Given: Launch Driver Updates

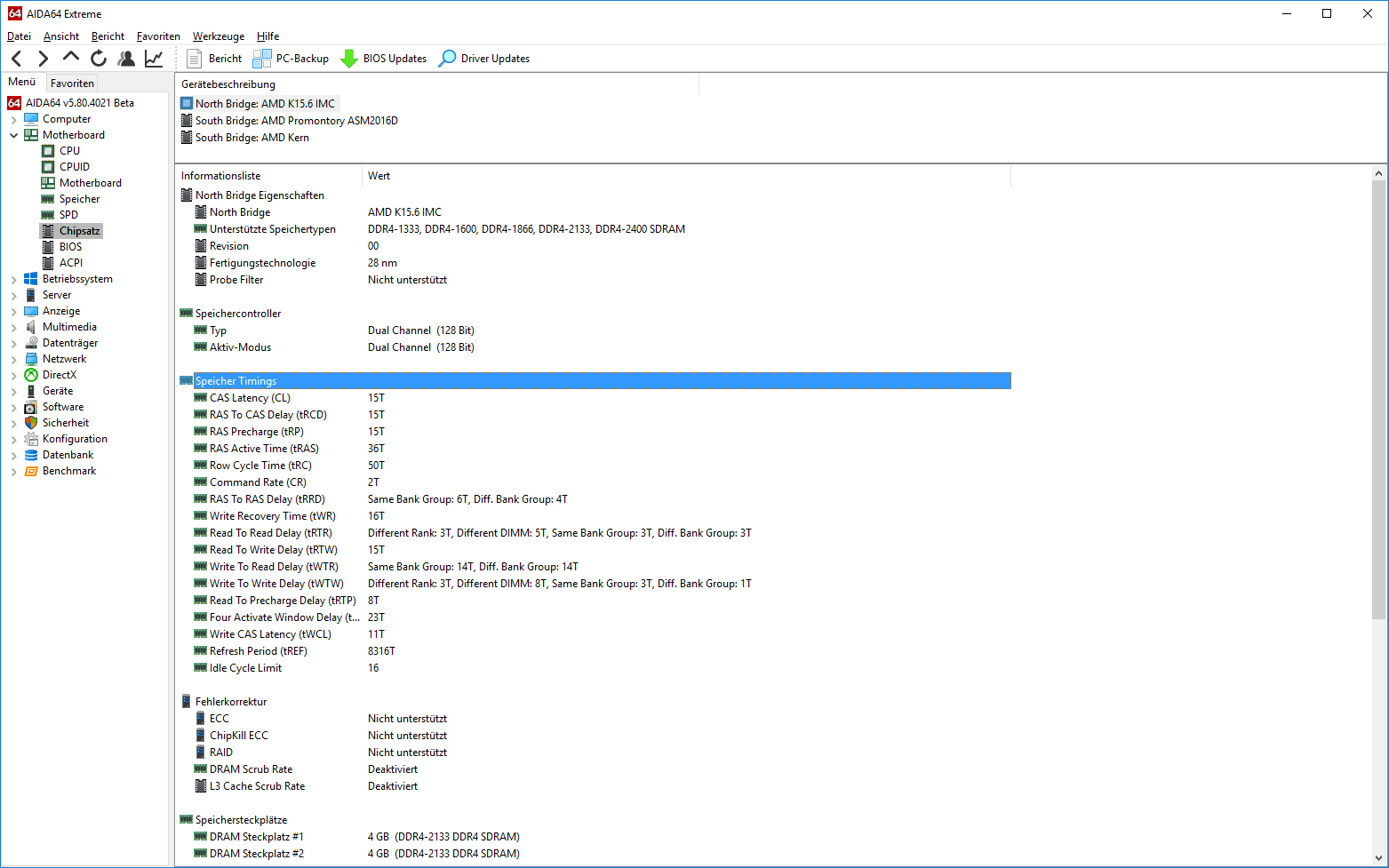Looking at the screenshot, I should [484, 59].
